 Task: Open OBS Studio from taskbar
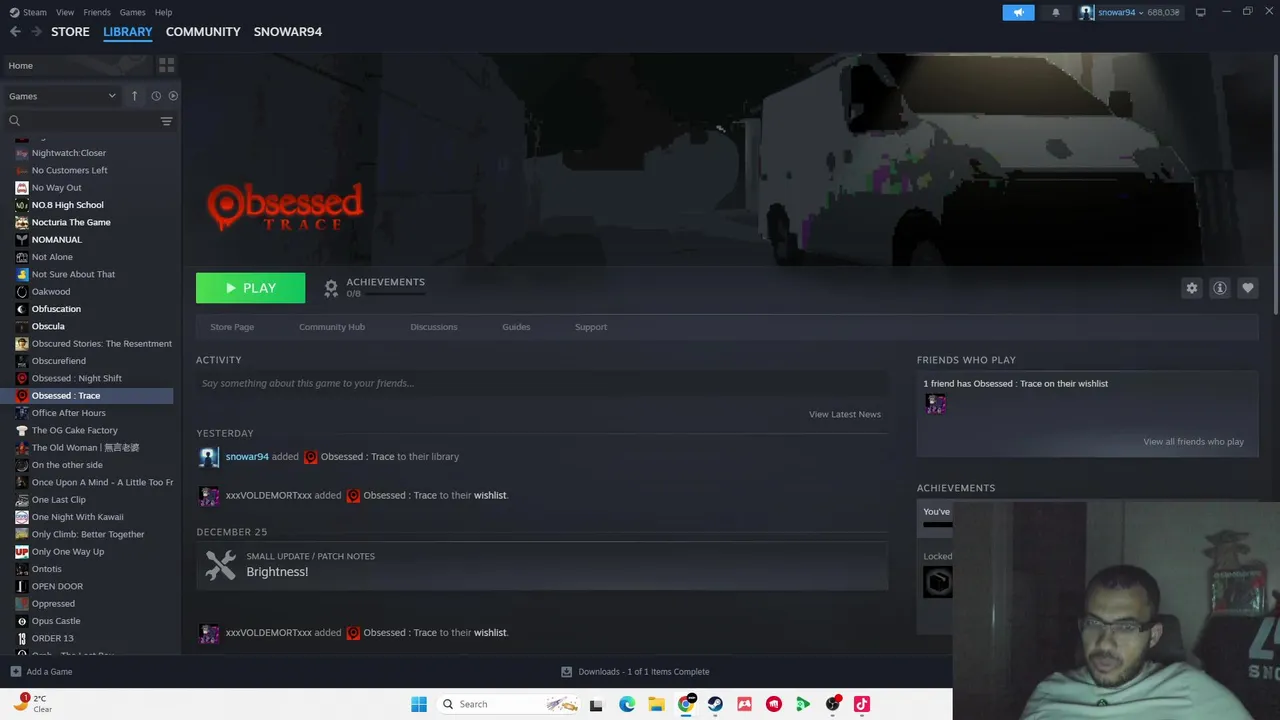[832, 704]
